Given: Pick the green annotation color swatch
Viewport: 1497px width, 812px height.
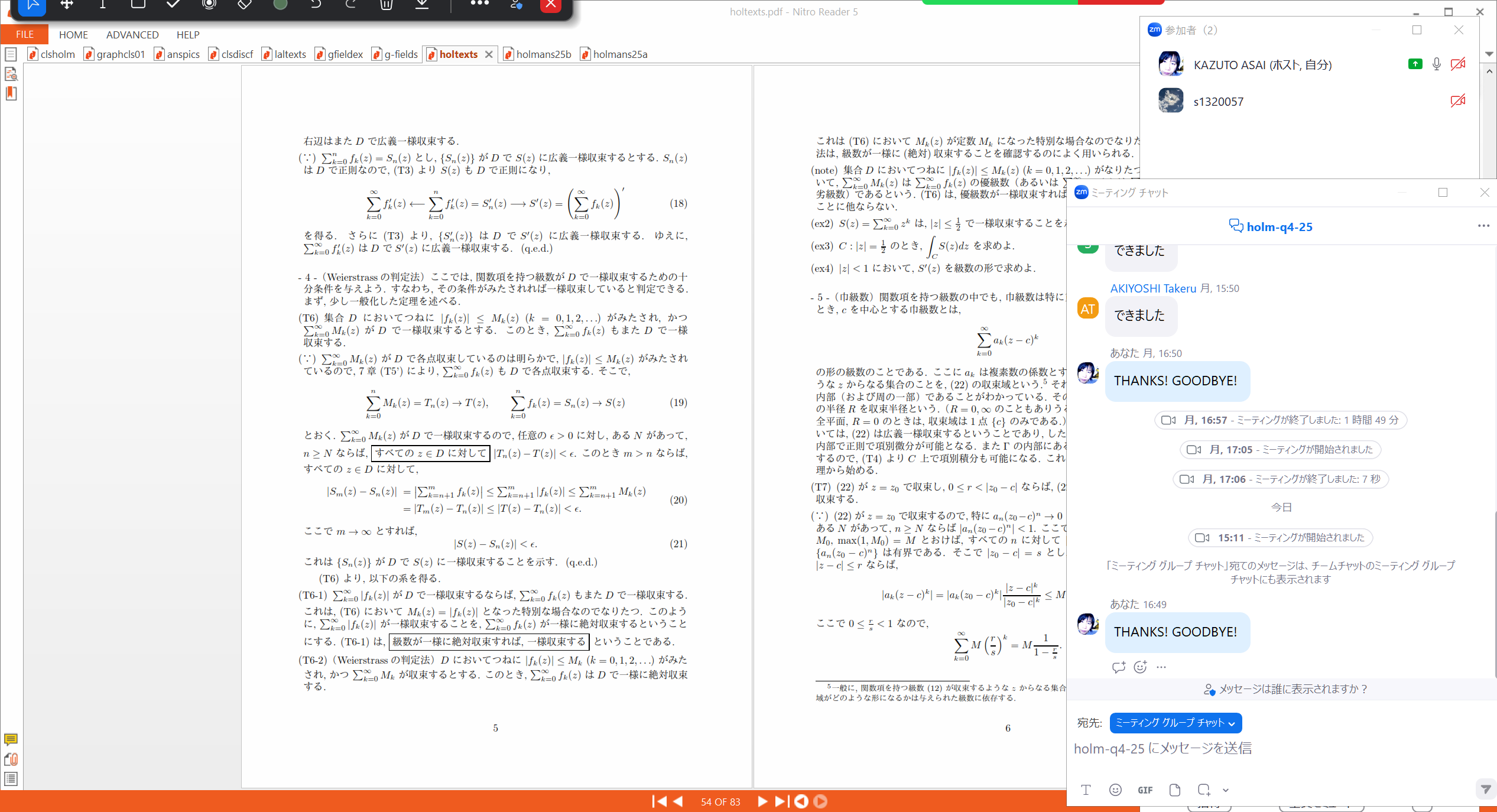Looking at the screenshot, I should tap(280, 5).
